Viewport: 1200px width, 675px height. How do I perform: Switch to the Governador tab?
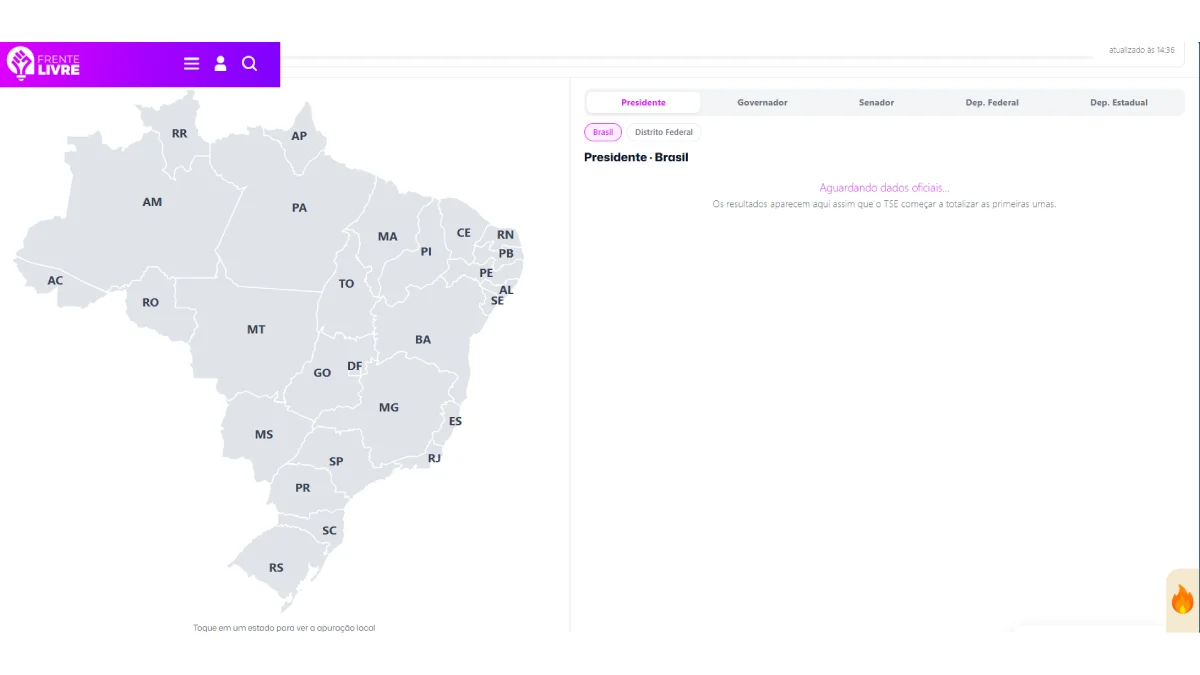tap(762, 103)
